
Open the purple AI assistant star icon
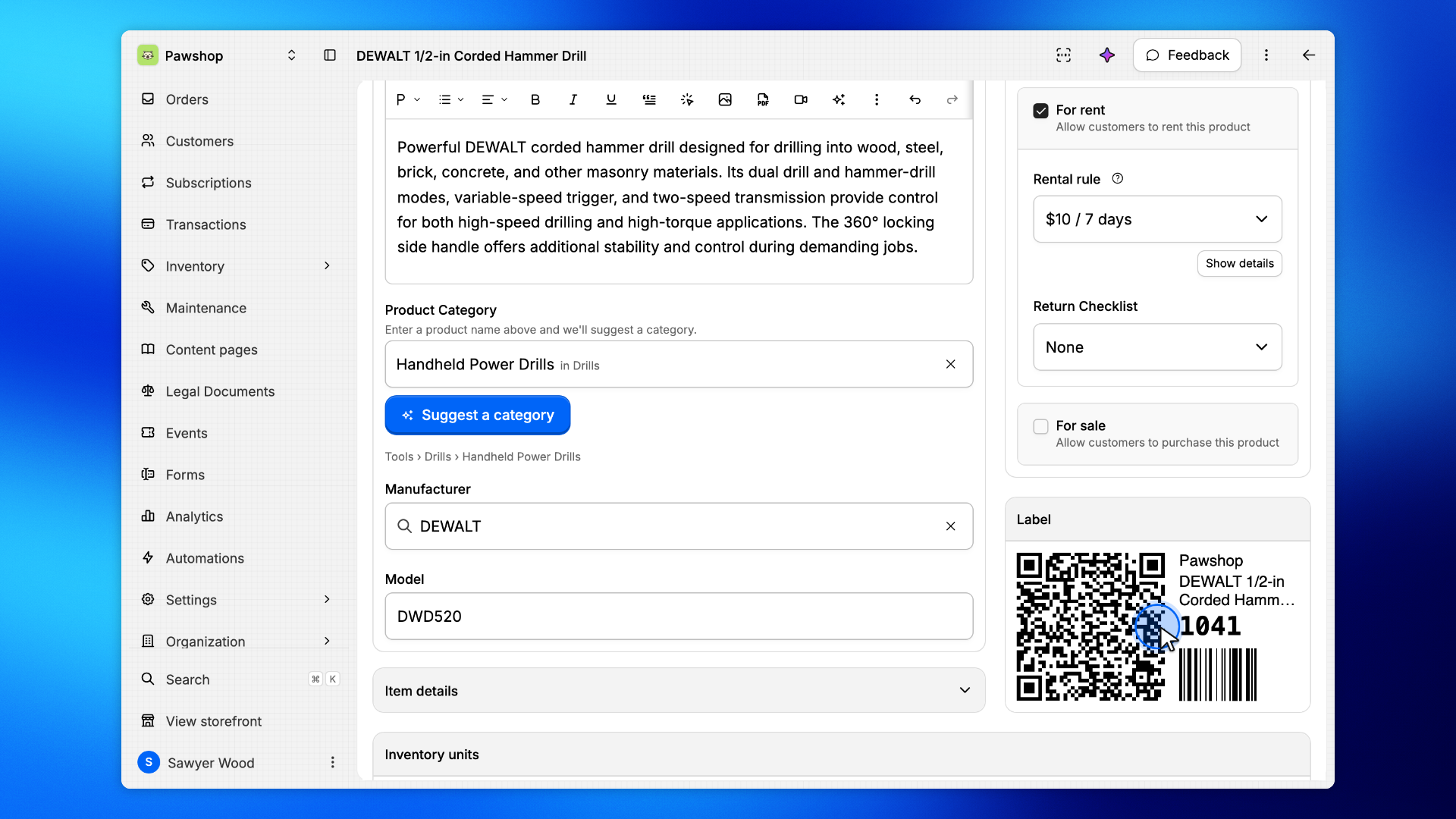1107,55
